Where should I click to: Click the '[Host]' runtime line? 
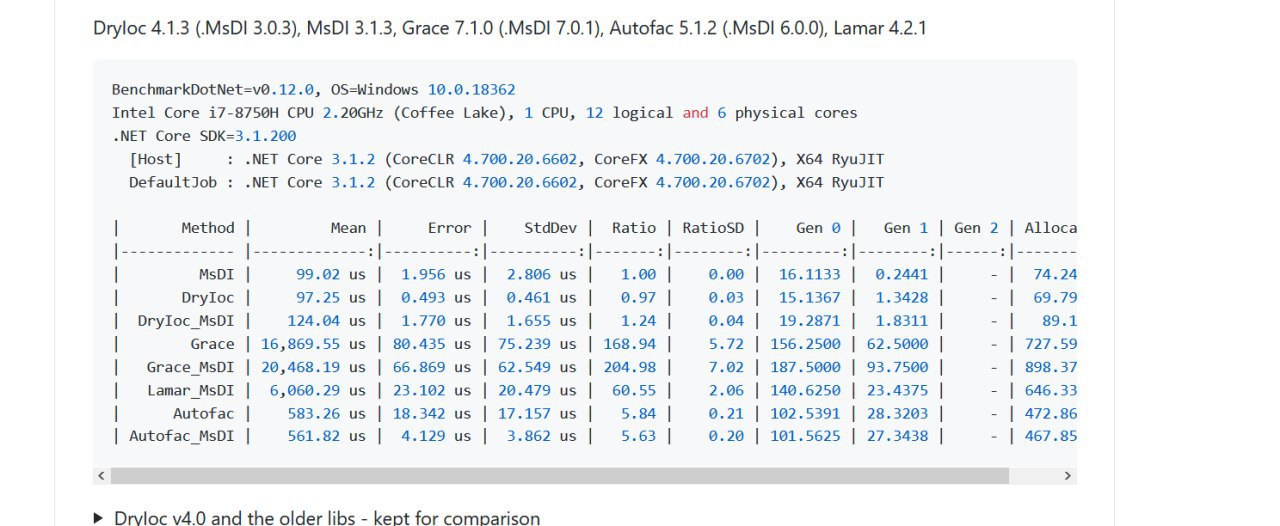[x=506, y=159]
